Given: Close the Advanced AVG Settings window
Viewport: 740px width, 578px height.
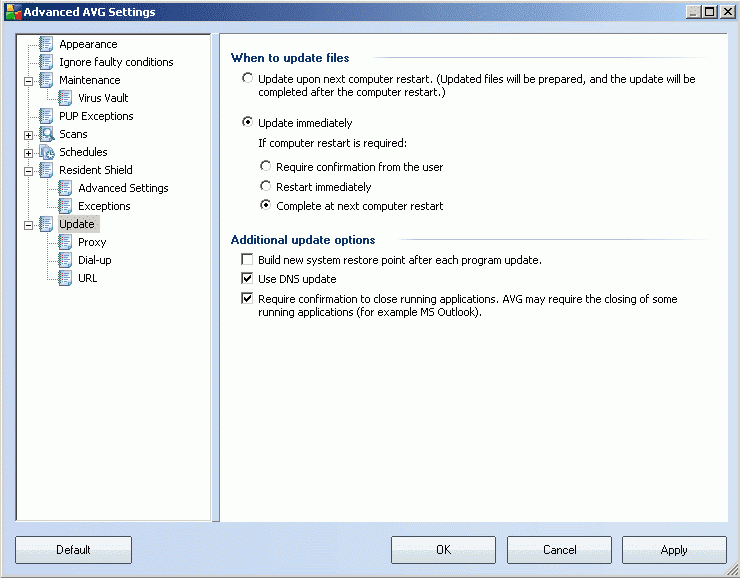Looking at the screenshot, I should click(x=728, y=12).
